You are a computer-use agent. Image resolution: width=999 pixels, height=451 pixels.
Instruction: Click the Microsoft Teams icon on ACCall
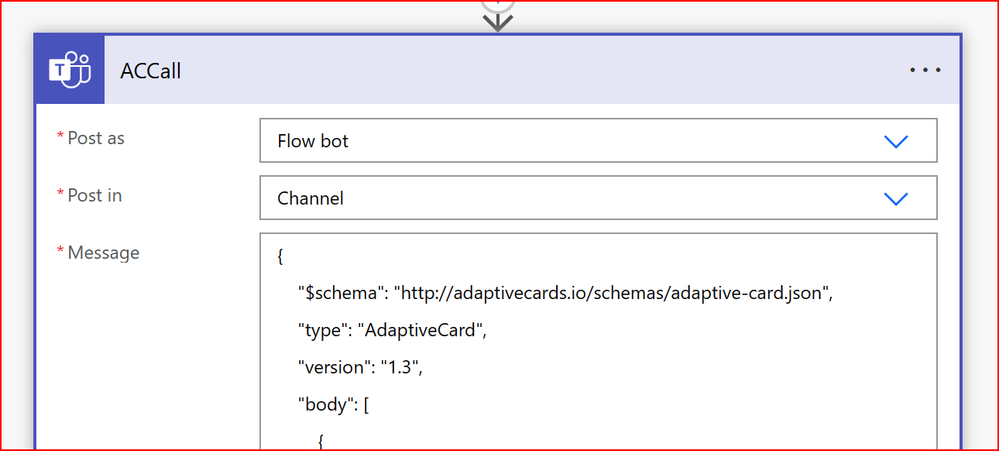click(70, 70)
